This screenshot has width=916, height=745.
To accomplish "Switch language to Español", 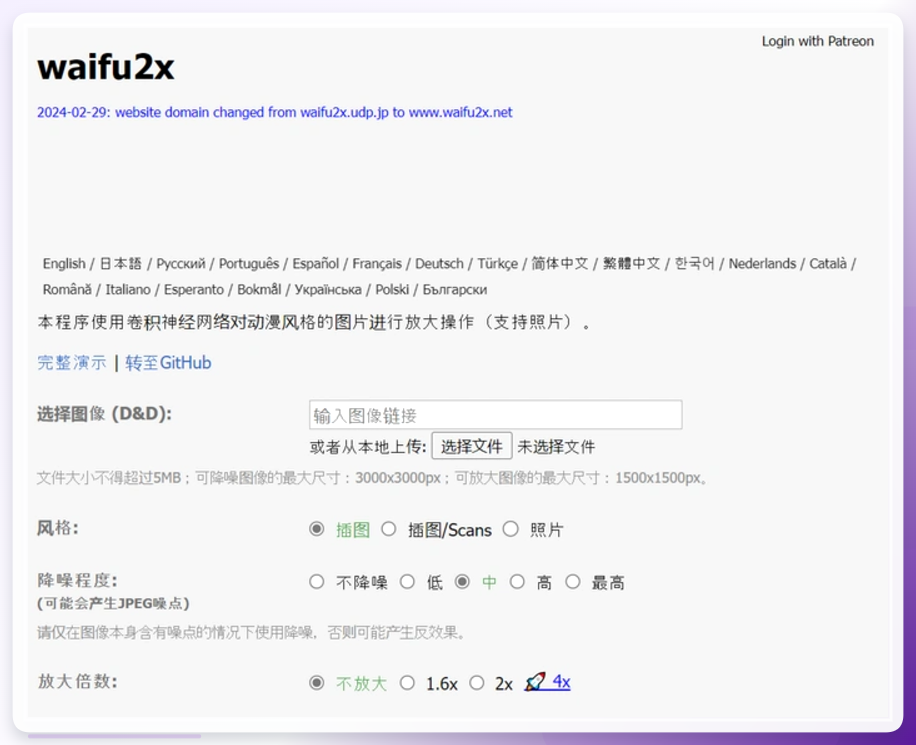I will (315, 264).
